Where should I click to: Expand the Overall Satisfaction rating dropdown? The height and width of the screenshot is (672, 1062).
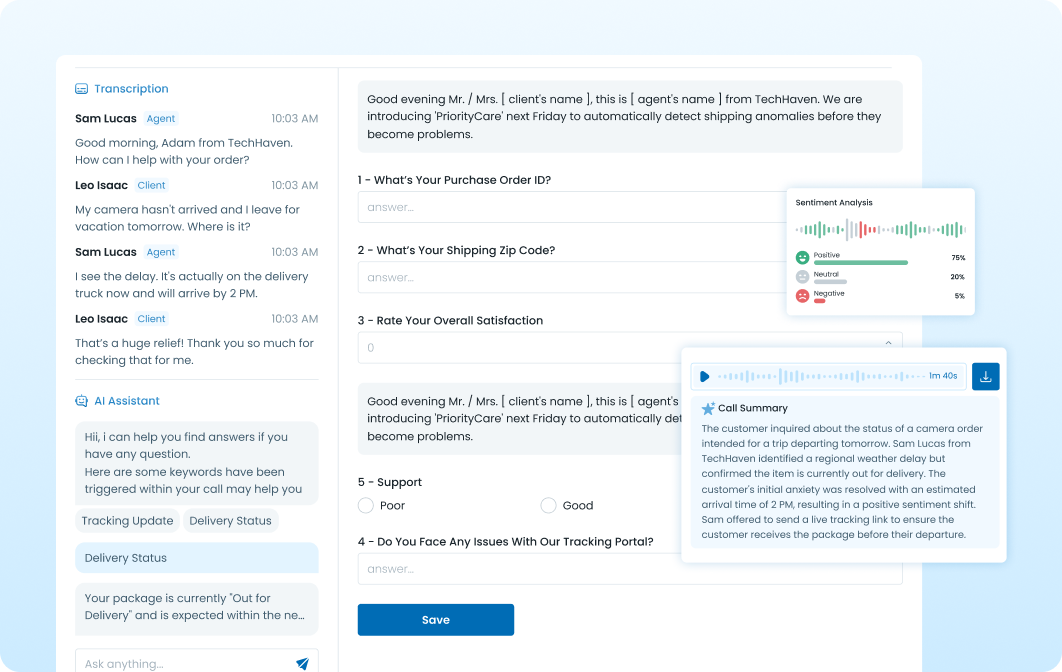pyautogui.click(x=888, y=344)
